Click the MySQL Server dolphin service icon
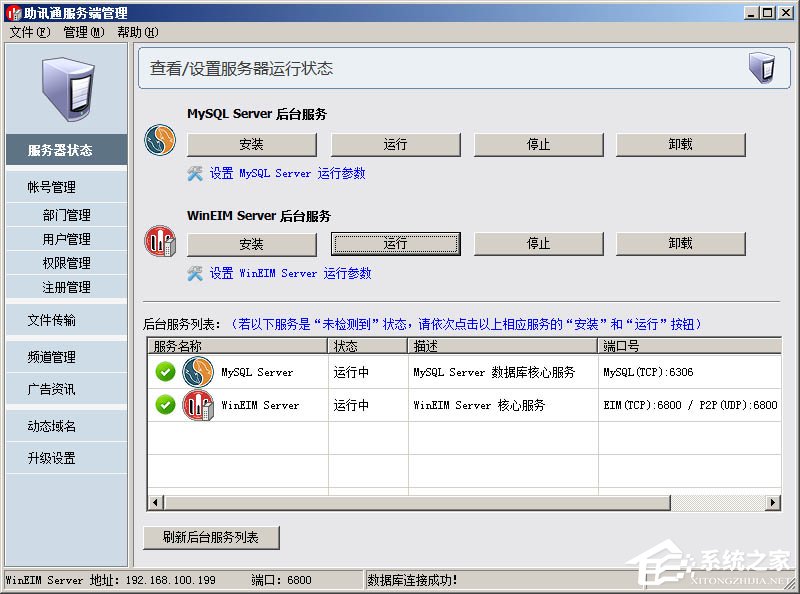This screenshot has height=594, width=800. pos(160,140)
